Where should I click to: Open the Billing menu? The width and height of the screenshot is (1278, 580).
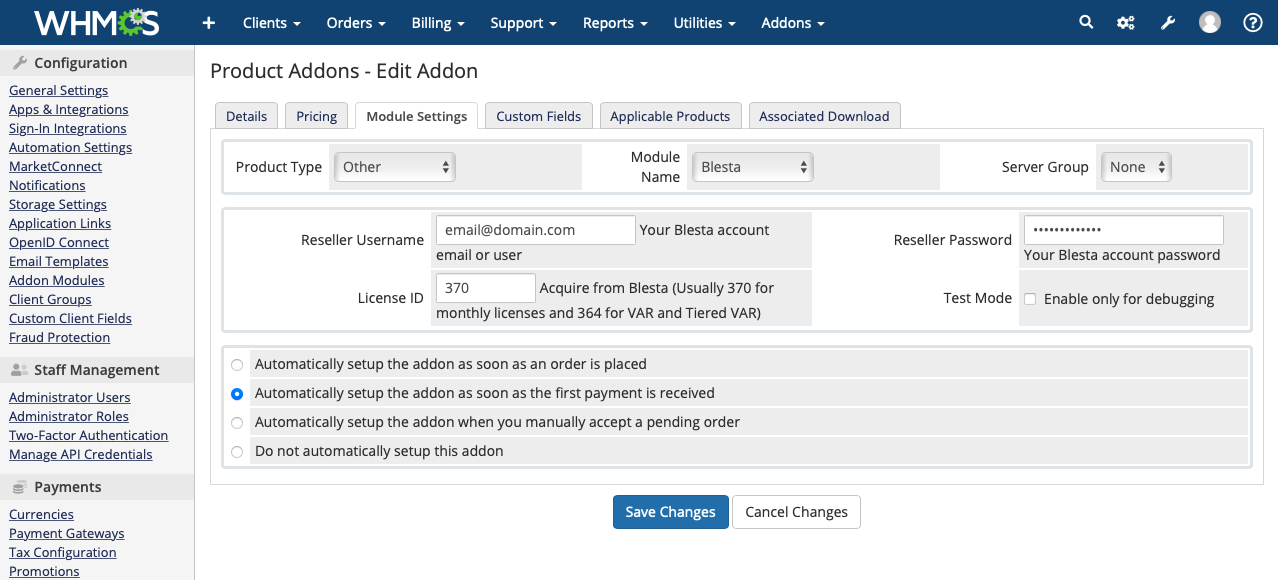(438, 23)
